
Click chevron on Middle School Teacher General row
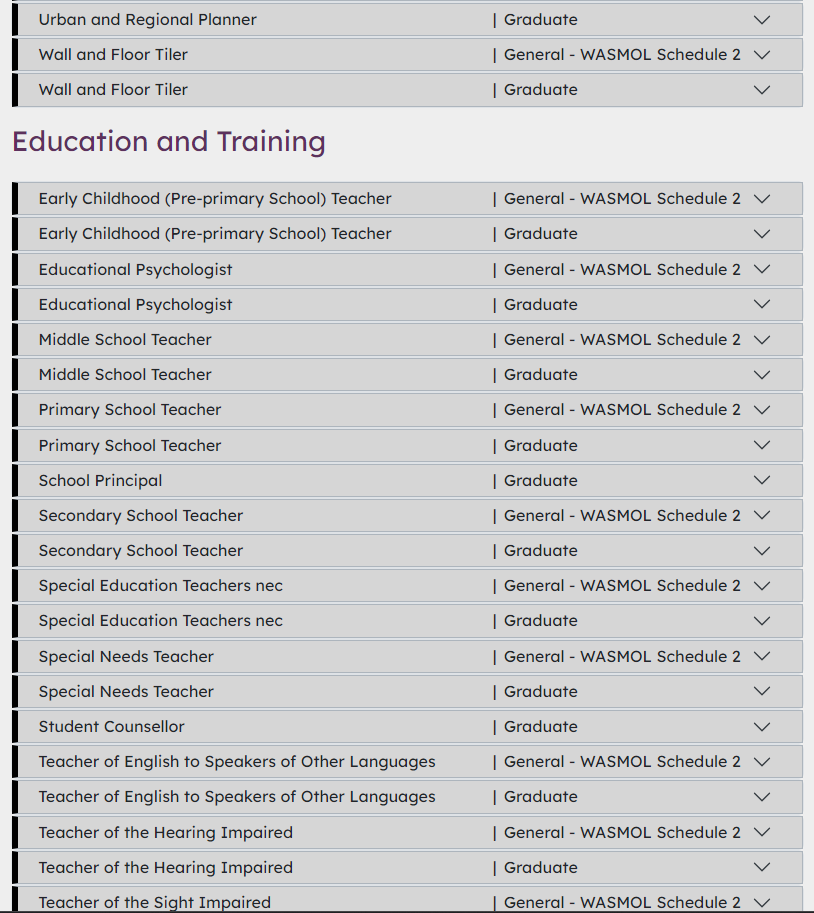(x=762, y=340)
